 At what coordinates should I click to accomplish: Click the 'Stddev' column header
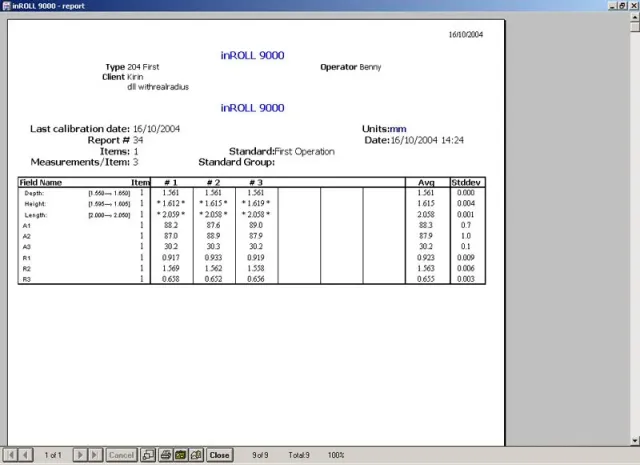(466, 182)
